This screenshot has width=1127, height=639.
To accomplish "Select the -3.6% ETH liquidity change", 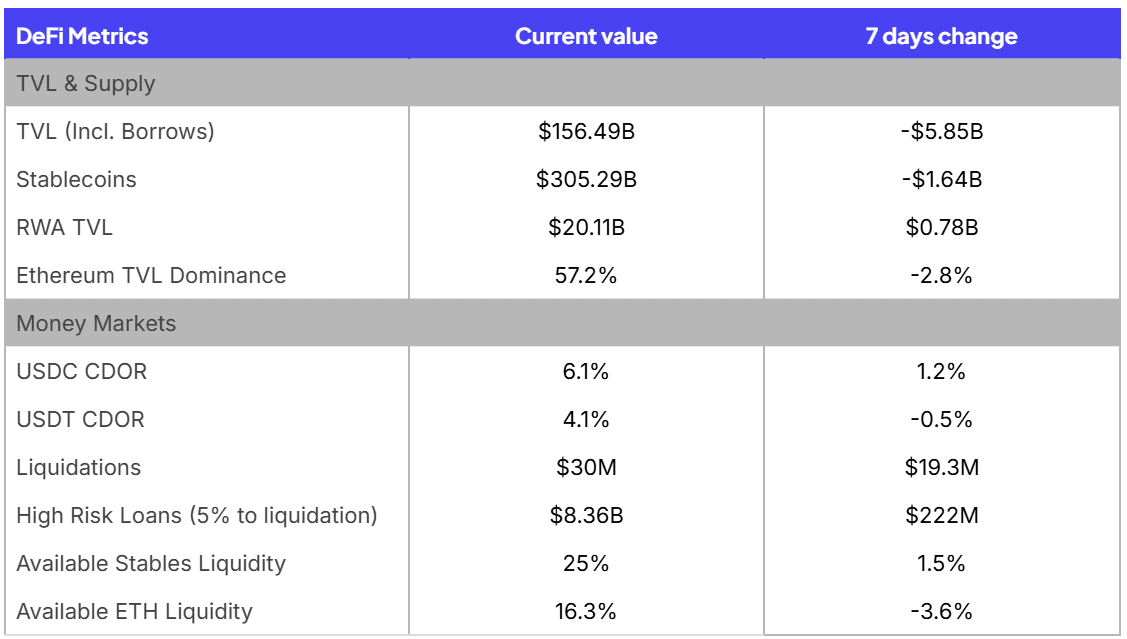I will 941,612.
